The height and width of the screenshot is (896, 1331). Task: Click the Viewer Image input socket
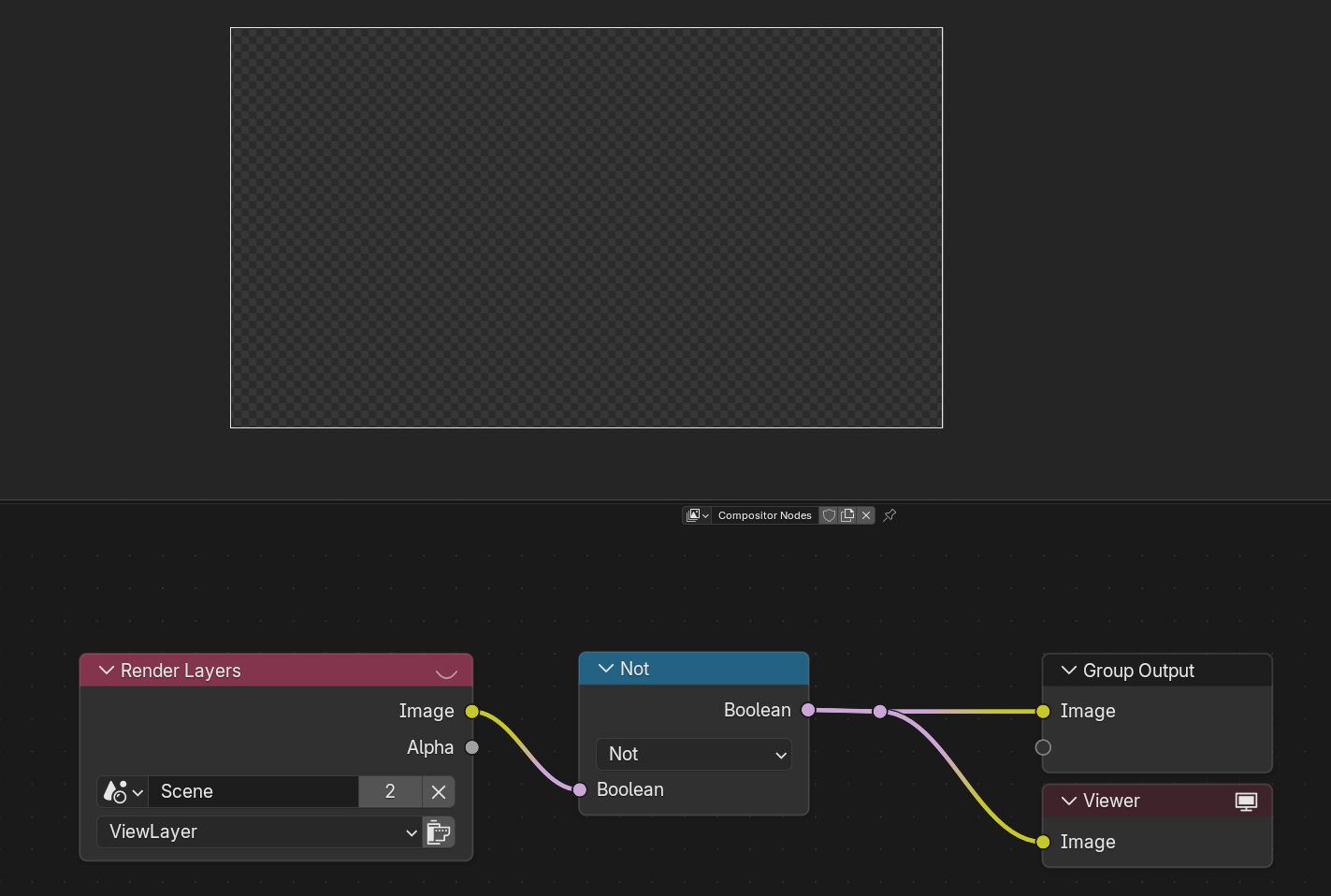click(1043, 842)
